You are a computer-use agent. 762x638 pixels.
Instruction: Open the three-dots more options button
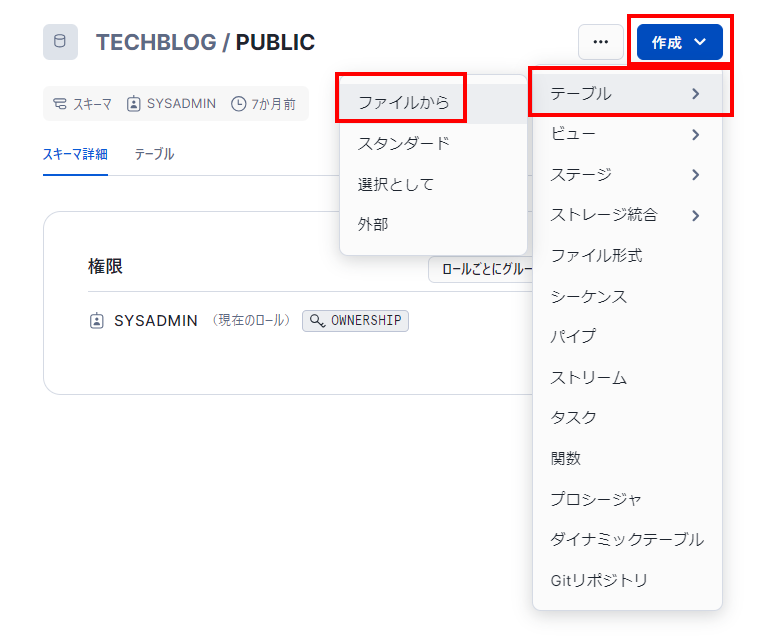coord(600,42)
